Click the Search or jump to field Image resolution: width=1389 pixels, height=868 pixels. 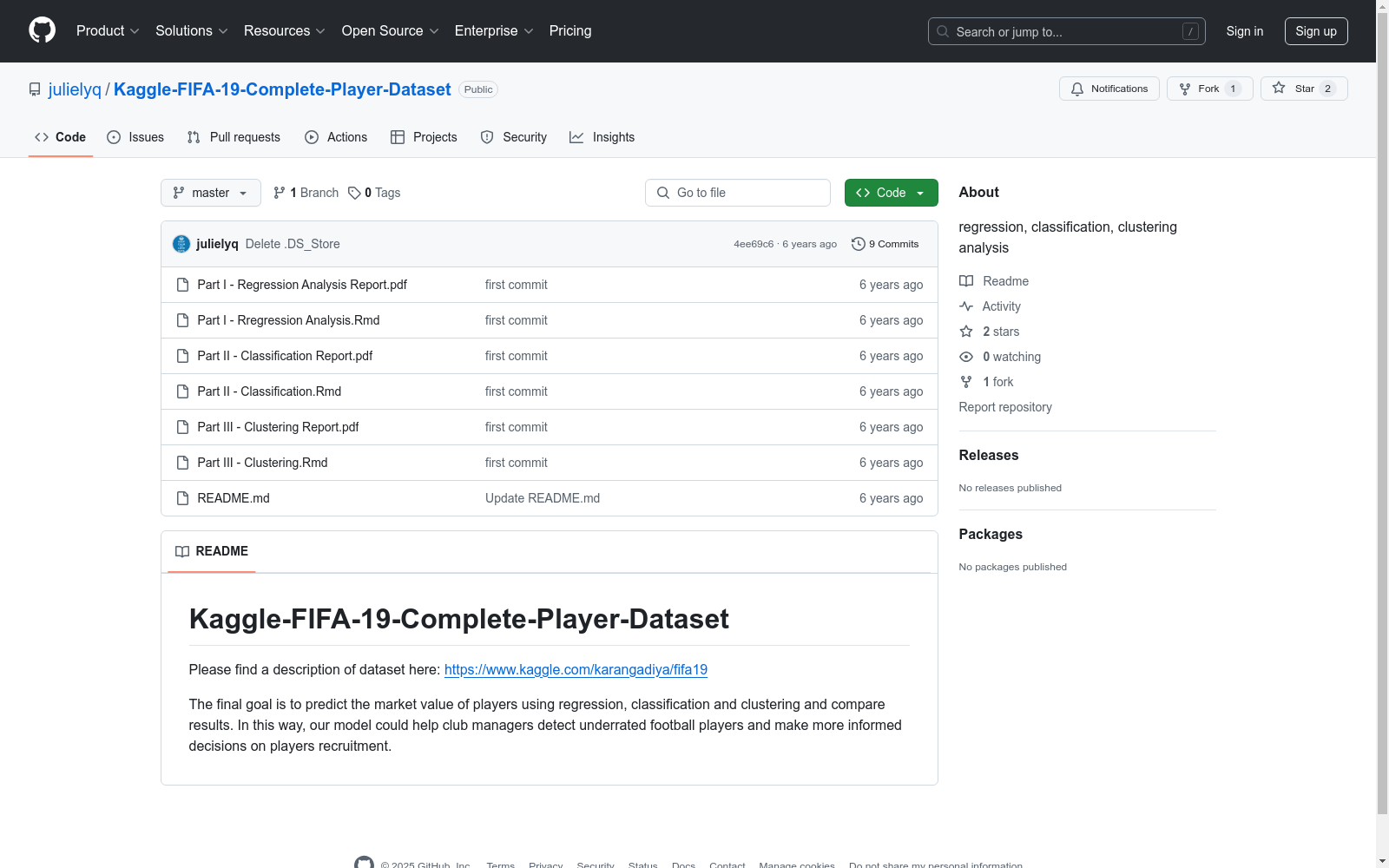(x=1067, y=31)
